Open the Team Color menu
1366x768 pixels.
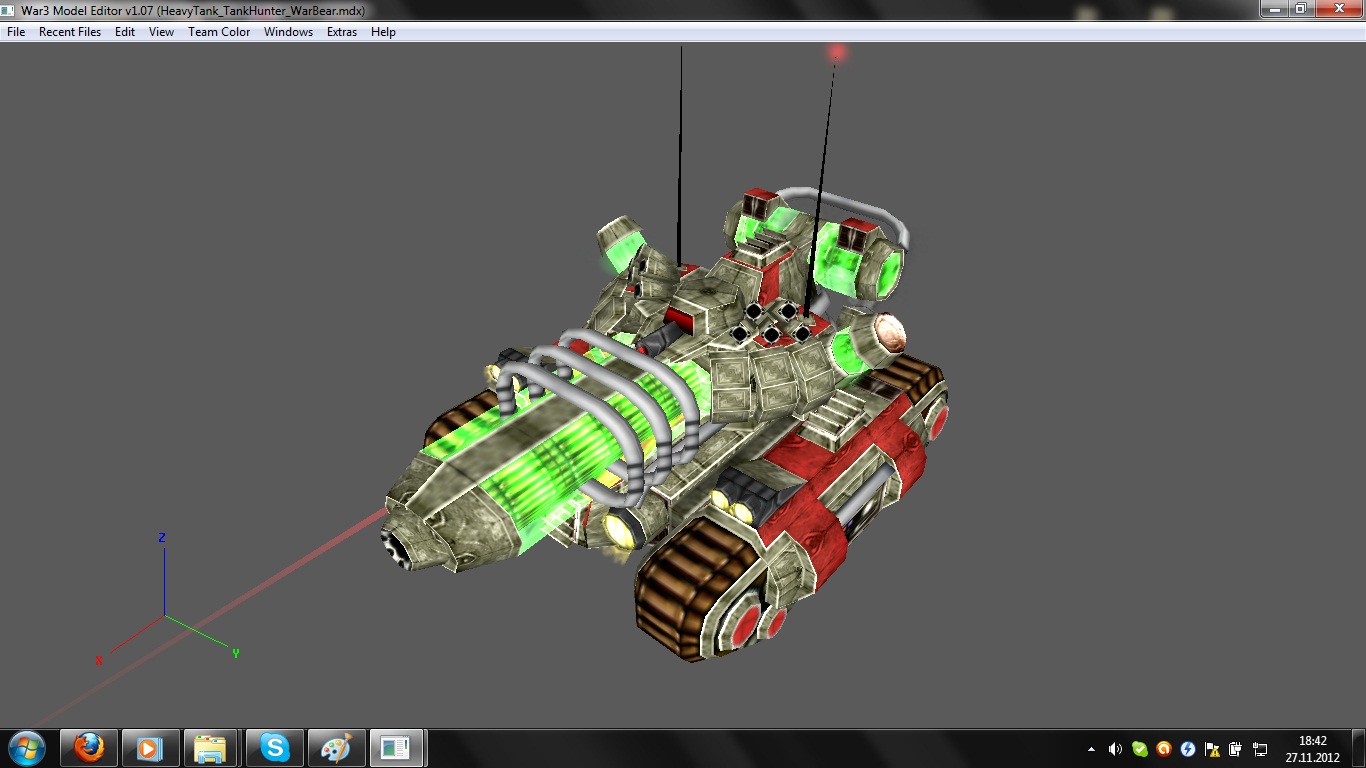pyautogui.click(x=219, y=32)
